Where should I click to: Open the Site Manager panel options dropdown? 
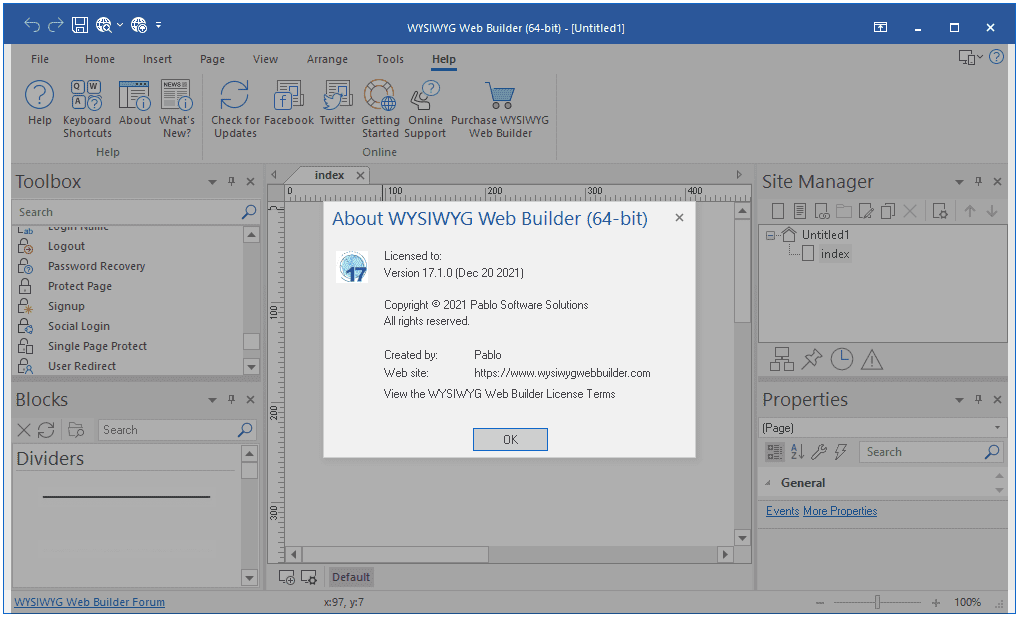pyautogui.click(x=959, y=182)
